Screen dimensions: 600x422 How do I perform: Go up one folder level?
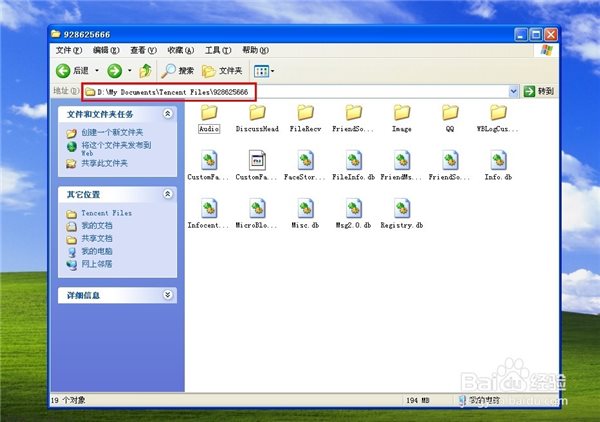145,71
